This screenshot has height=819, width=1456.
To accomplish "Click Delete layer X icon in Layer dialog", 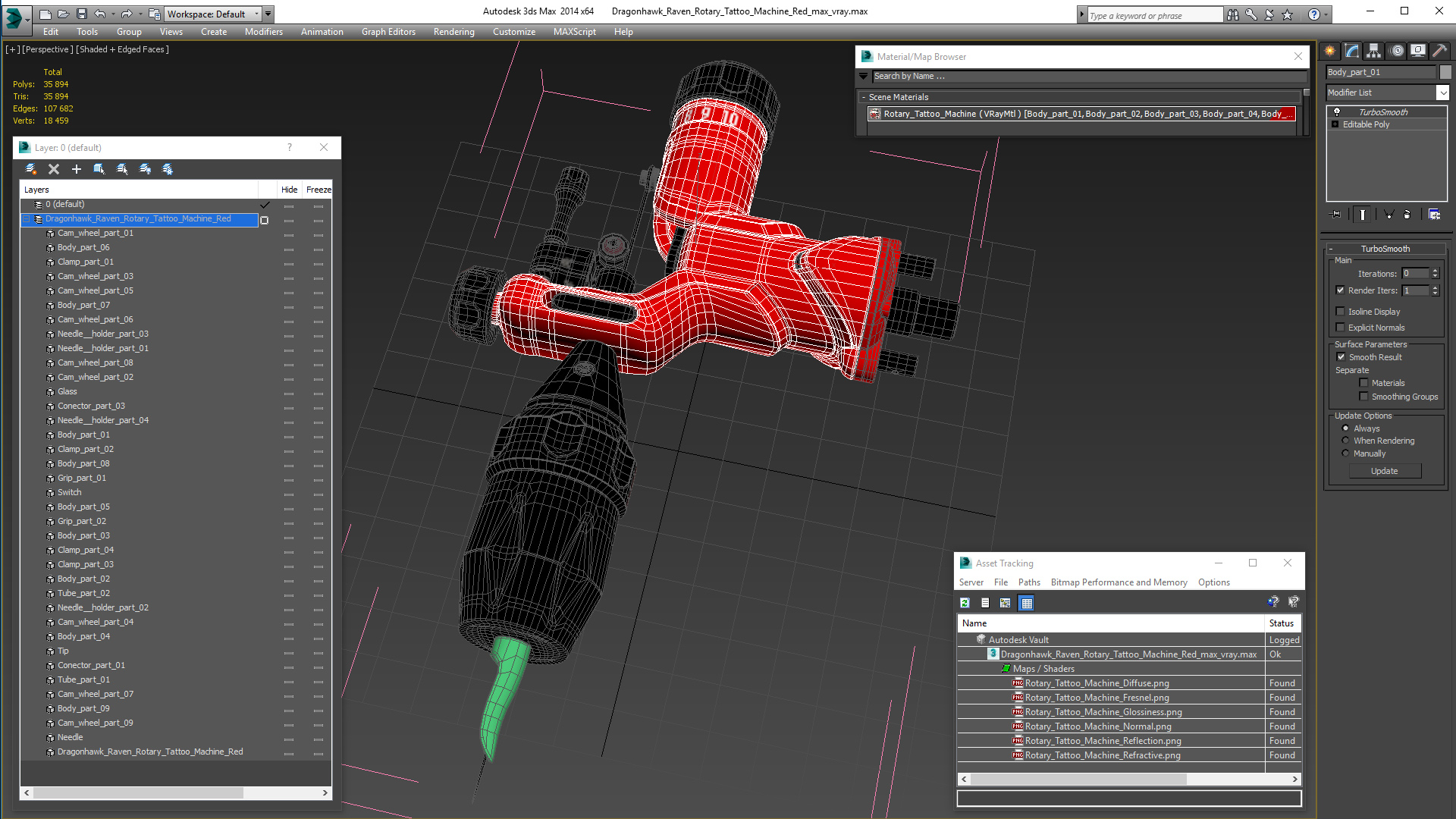I will 53,169.
